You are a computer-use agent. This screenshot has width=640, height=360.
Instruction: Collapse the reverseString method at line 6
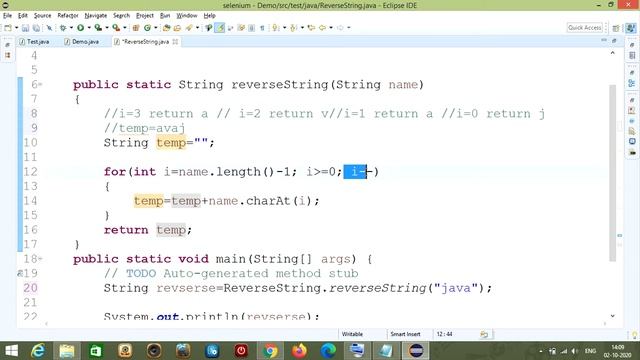click(40, 84)
